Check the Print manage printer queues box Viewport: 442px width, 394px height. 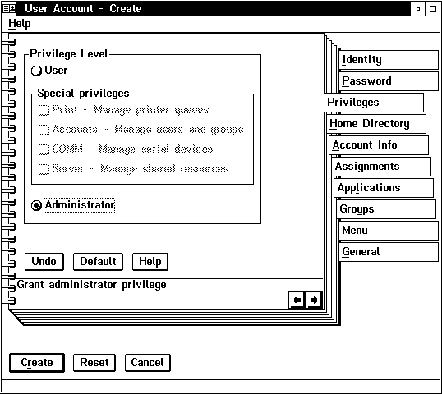(43, 110)
